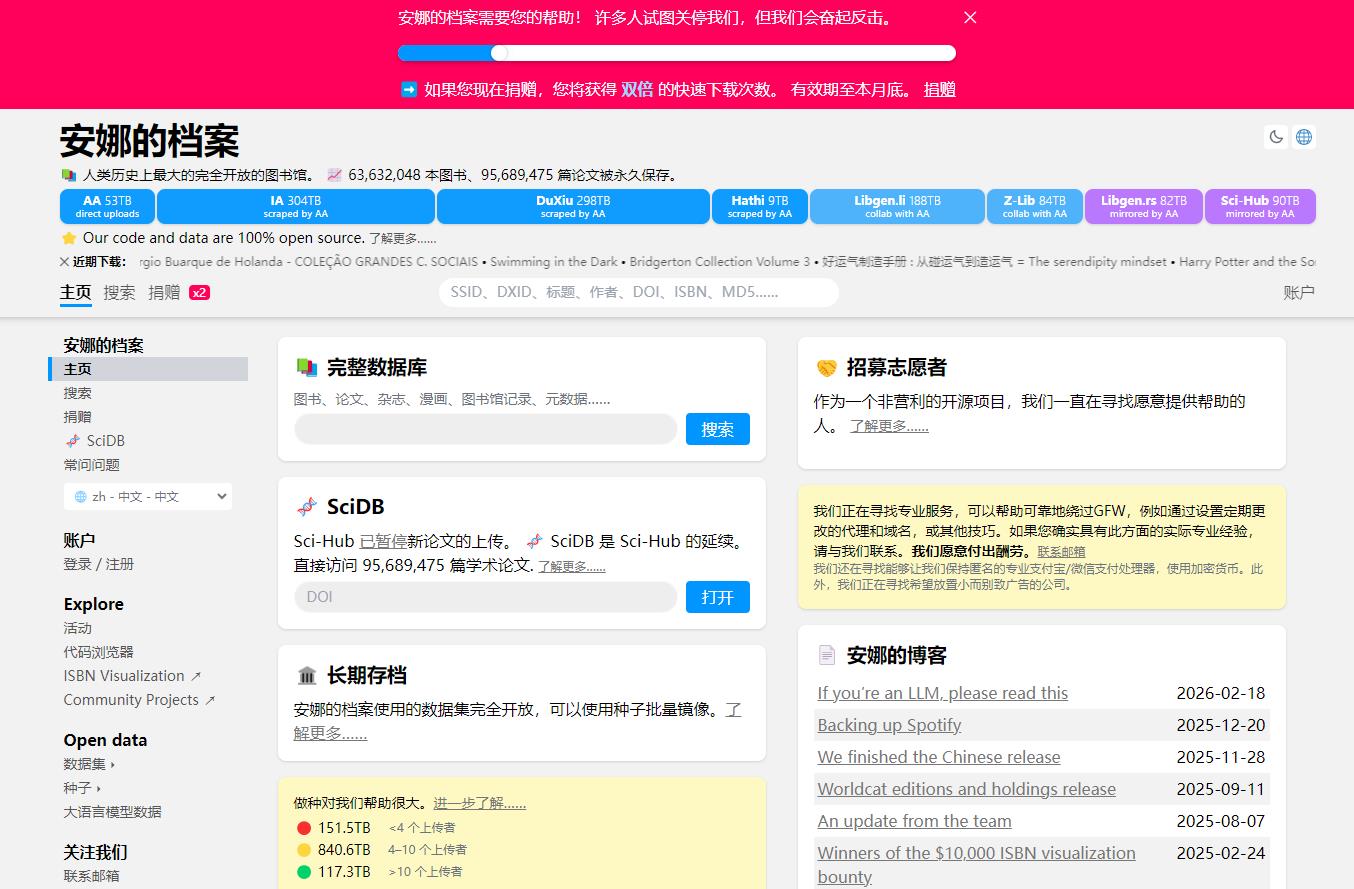Select the Libgen.rs 82TB mirrored badge
Image resolution: width=1354 pixels, height=889 pixels.
pyautogui.click(x=1143, y=206)
